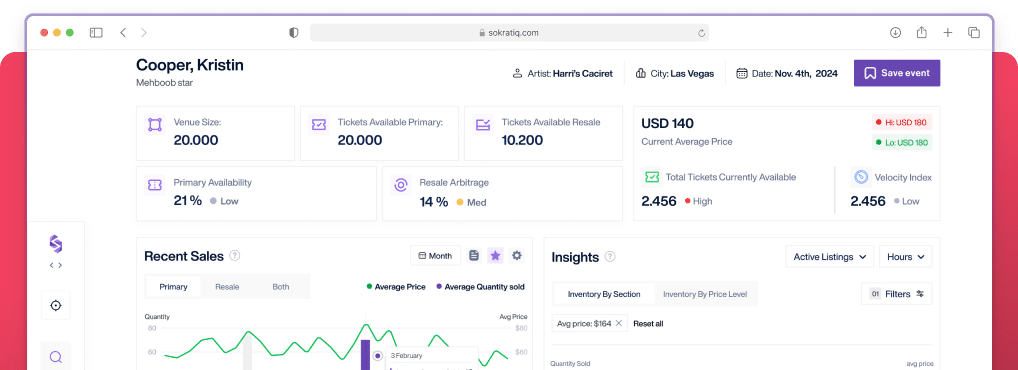1018x370 pixels.
Task: Open the Hours dropdown
Action: (906, 256)
